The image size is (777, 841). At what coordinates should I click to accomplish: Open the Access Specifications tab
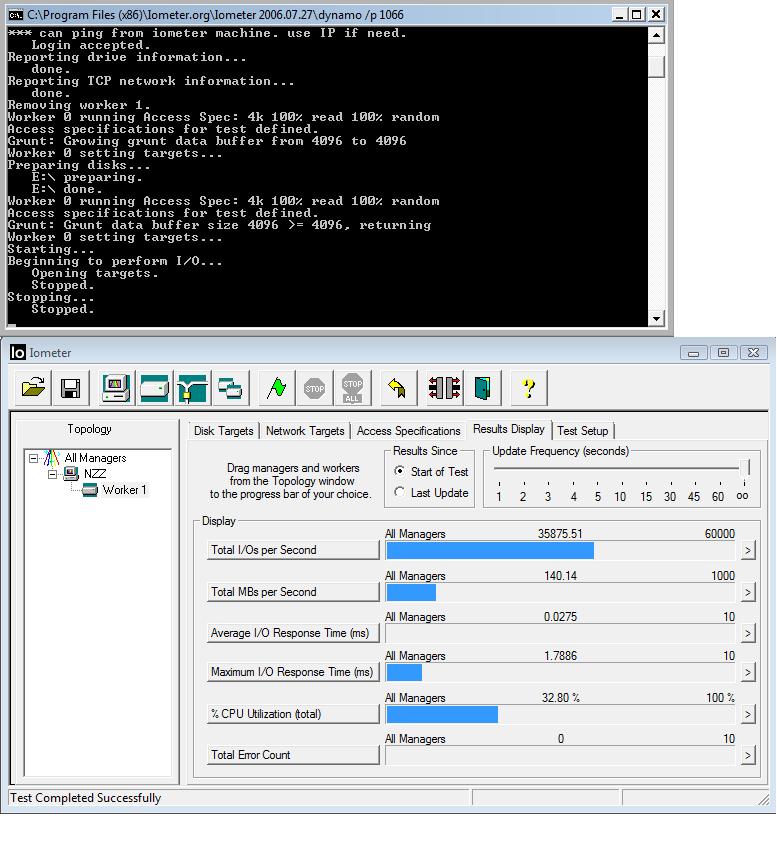click(409, 431)
